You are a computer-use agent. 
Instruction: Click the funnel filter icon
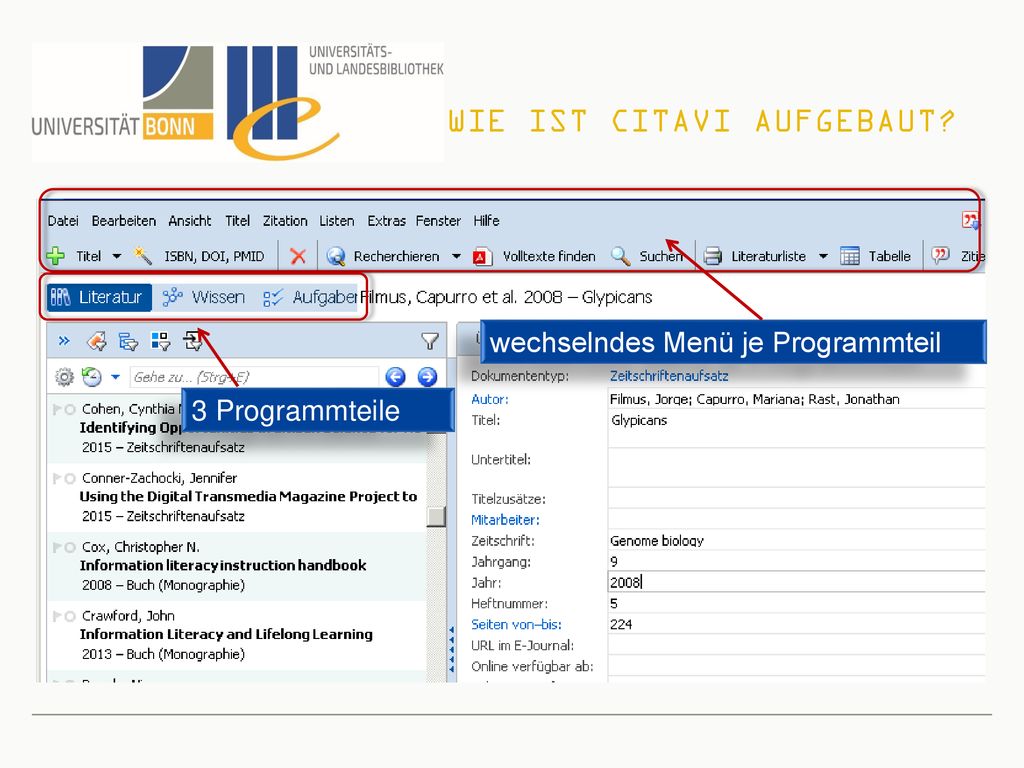[429, 341]
